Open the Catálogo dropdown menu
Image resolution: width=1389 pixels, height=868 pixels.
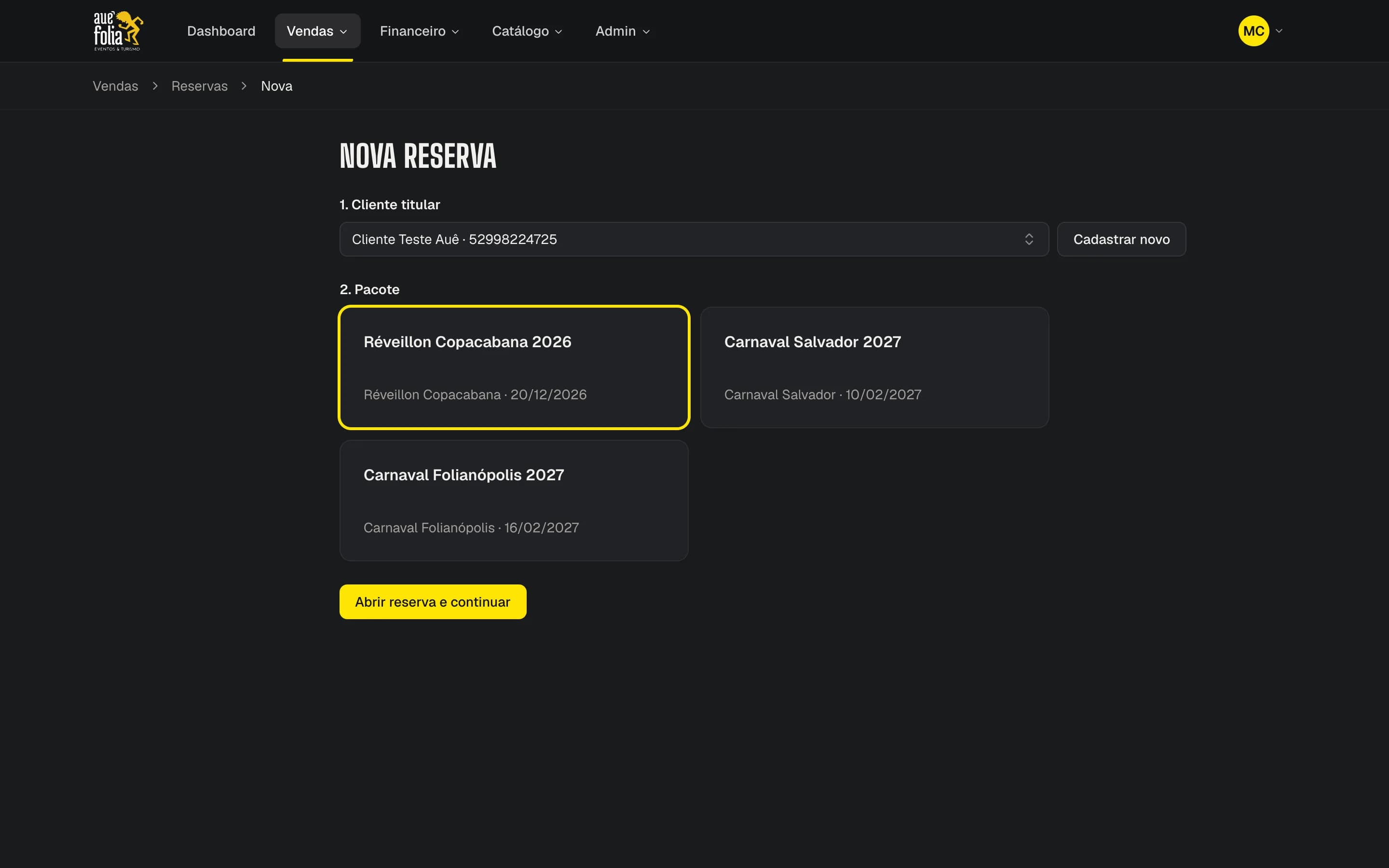click(x=527, y=31)
